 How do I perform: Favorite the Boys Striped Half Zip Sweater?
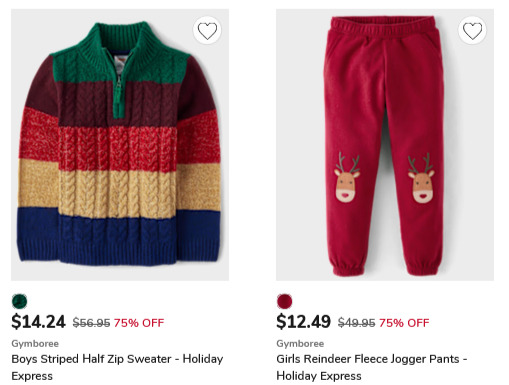tap(207, 30)
